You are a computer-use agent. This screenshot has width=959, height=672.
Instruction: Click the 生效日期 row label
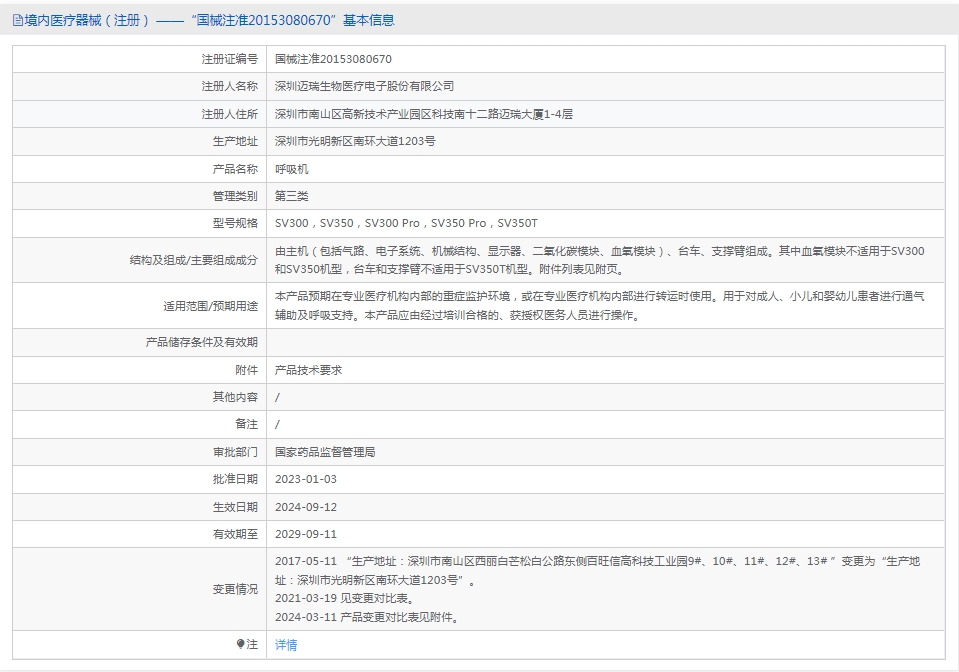tap(235, 507)
